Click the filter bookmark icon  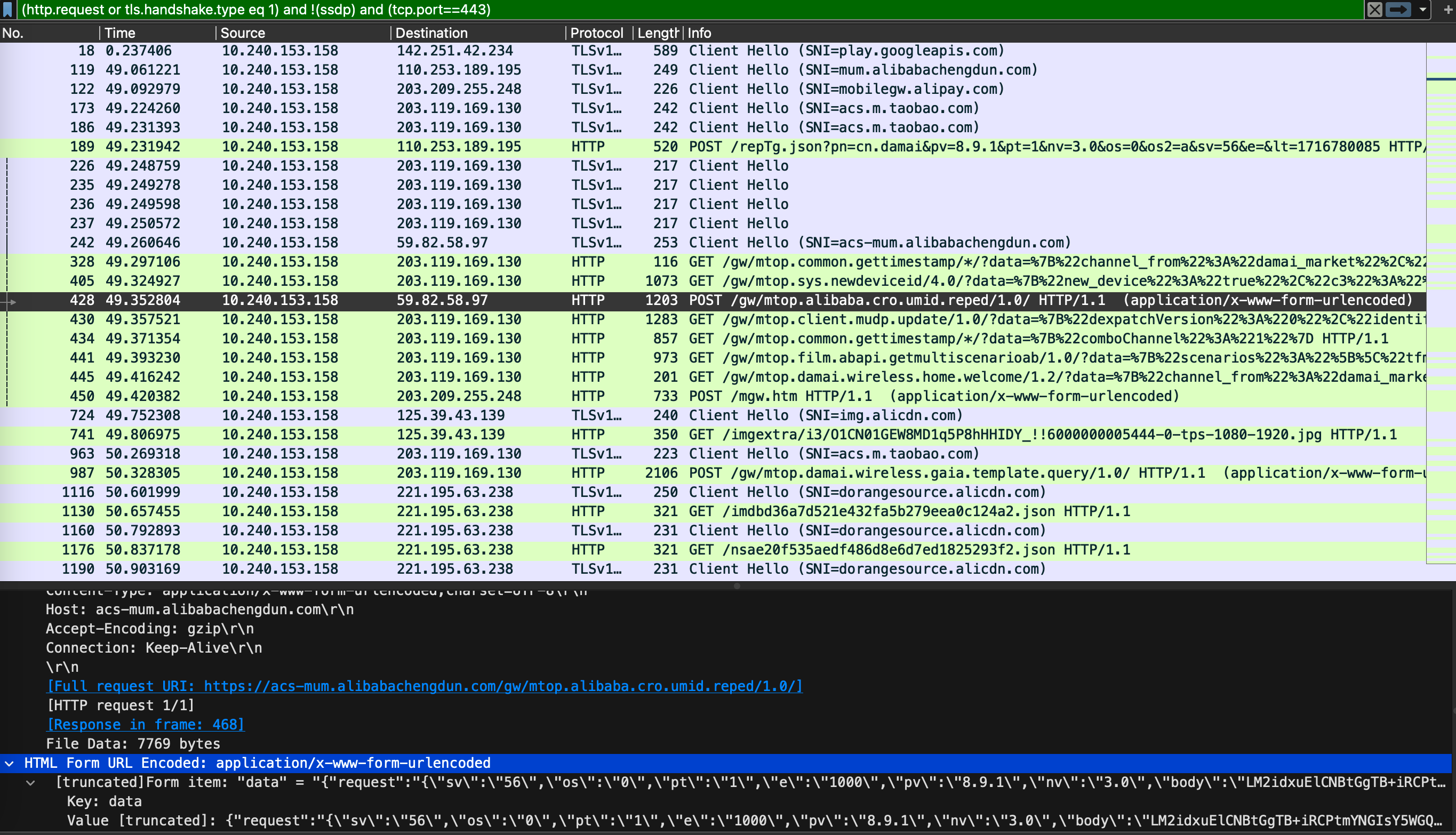(7, 10)
